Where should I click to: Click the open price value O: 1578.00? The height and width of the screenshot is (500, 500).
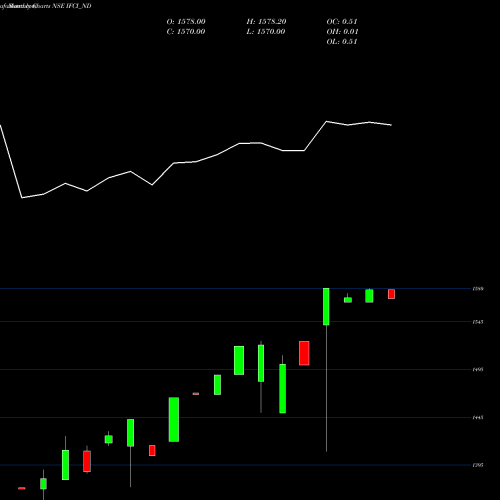pyautogui.click(x=186, y=22)
